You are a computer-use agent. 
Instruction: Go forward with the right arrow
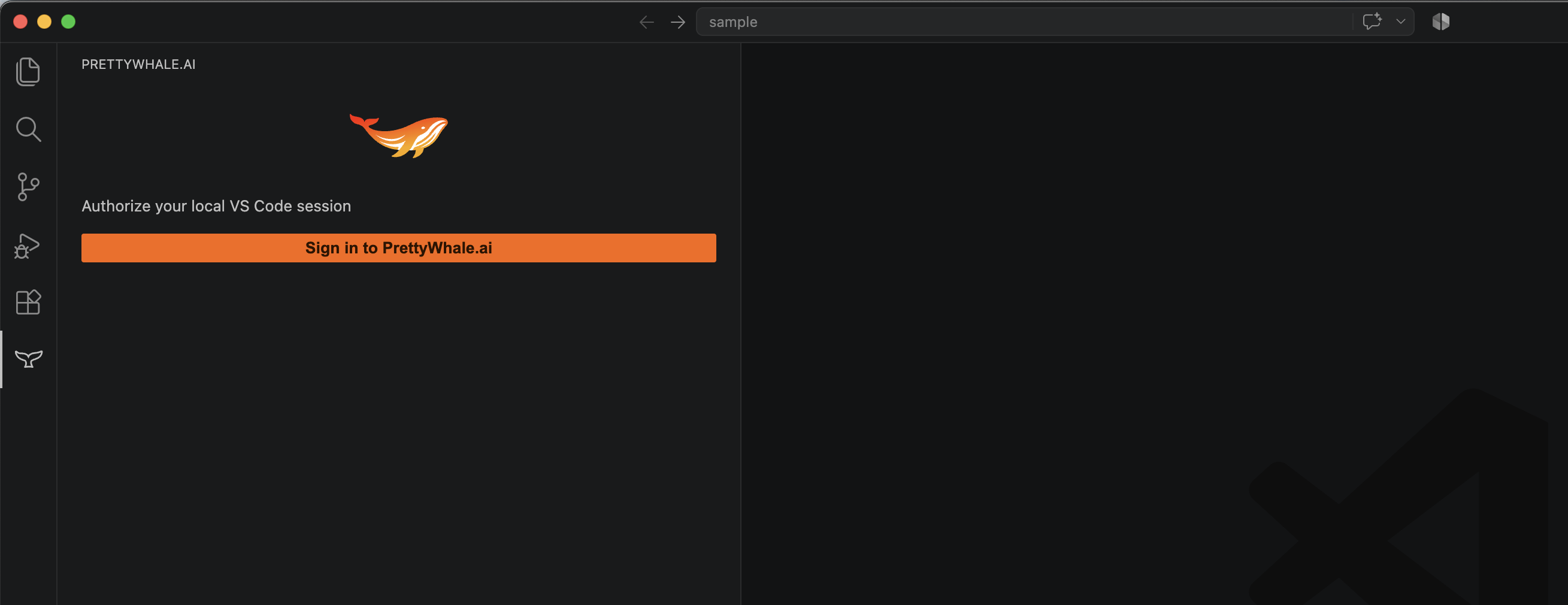click(677, 22)
